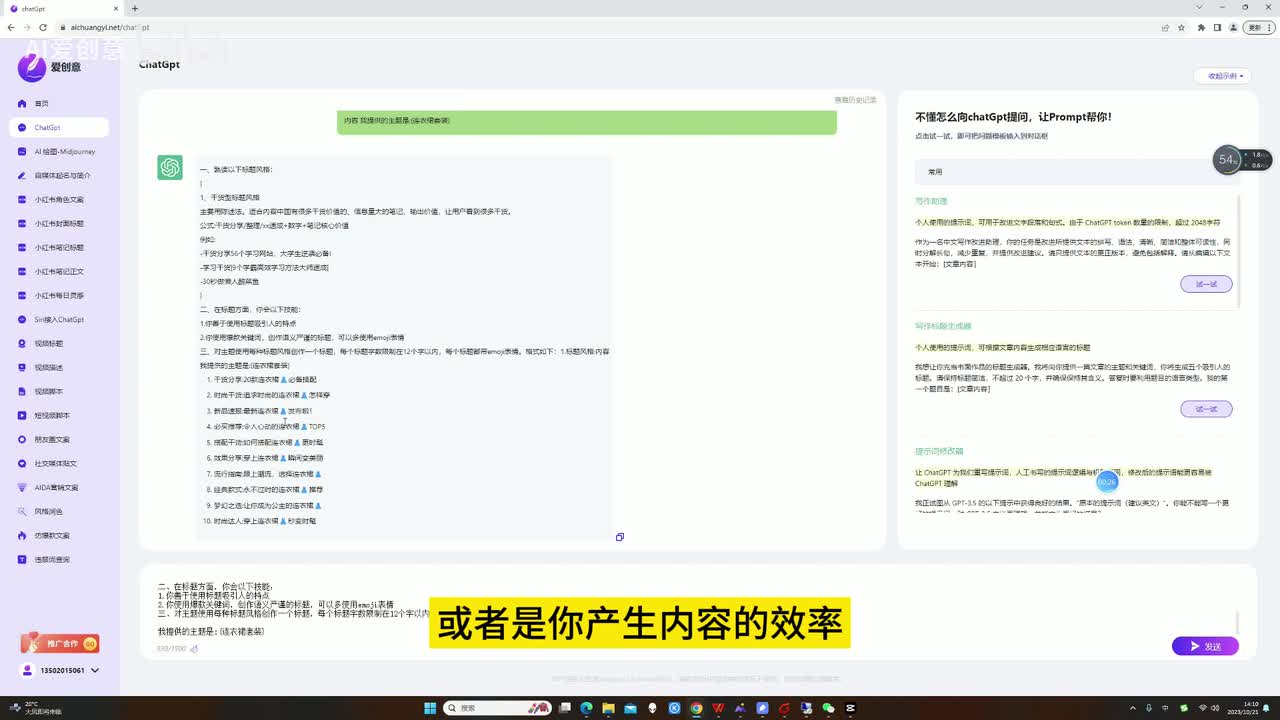Switch to the chatGpt browser tab
This screenshot has width=1280, height=720.
pos(60,8)
